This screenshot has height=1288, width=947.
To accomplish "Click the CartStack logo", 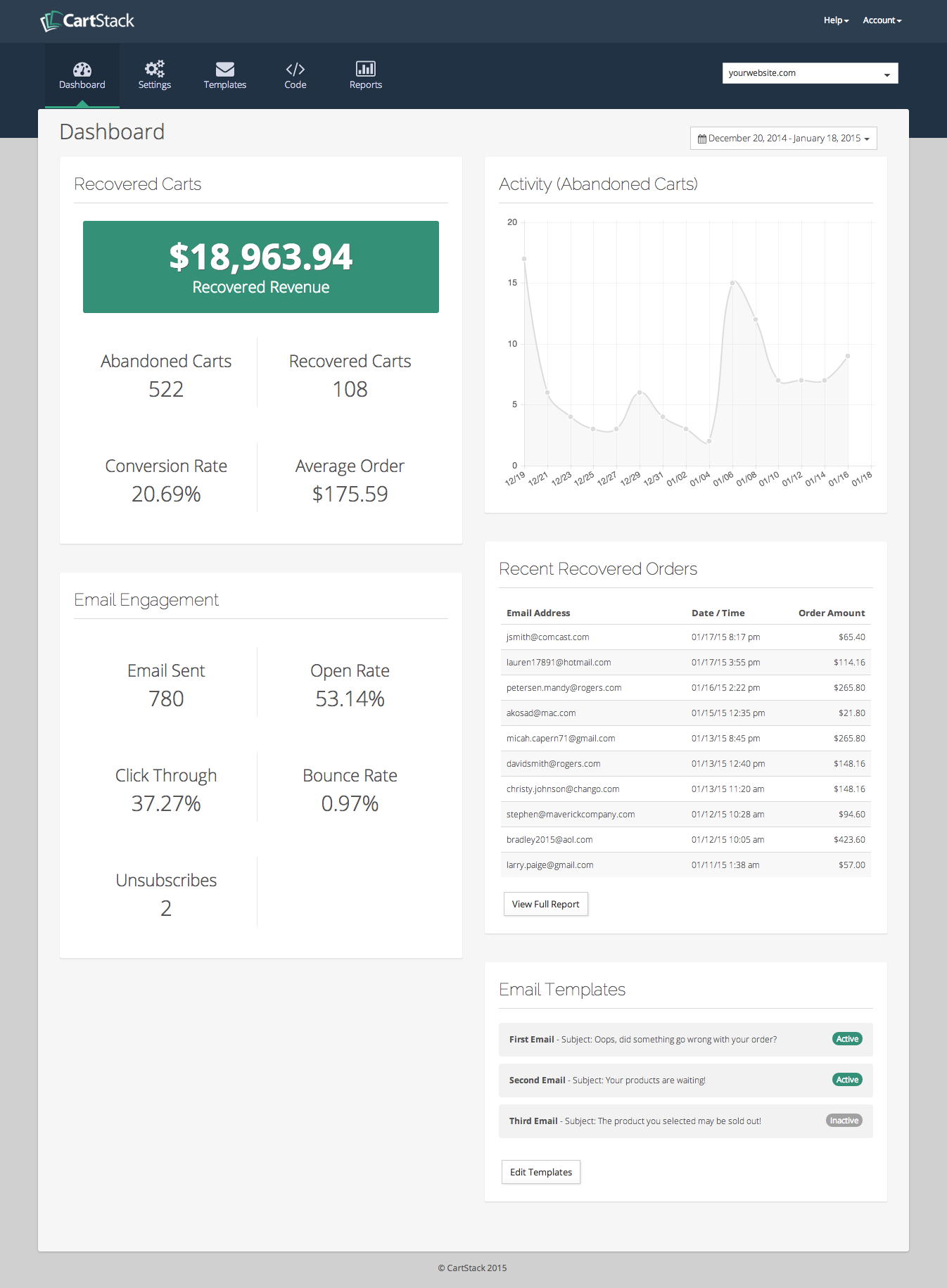I will (87, 21).
